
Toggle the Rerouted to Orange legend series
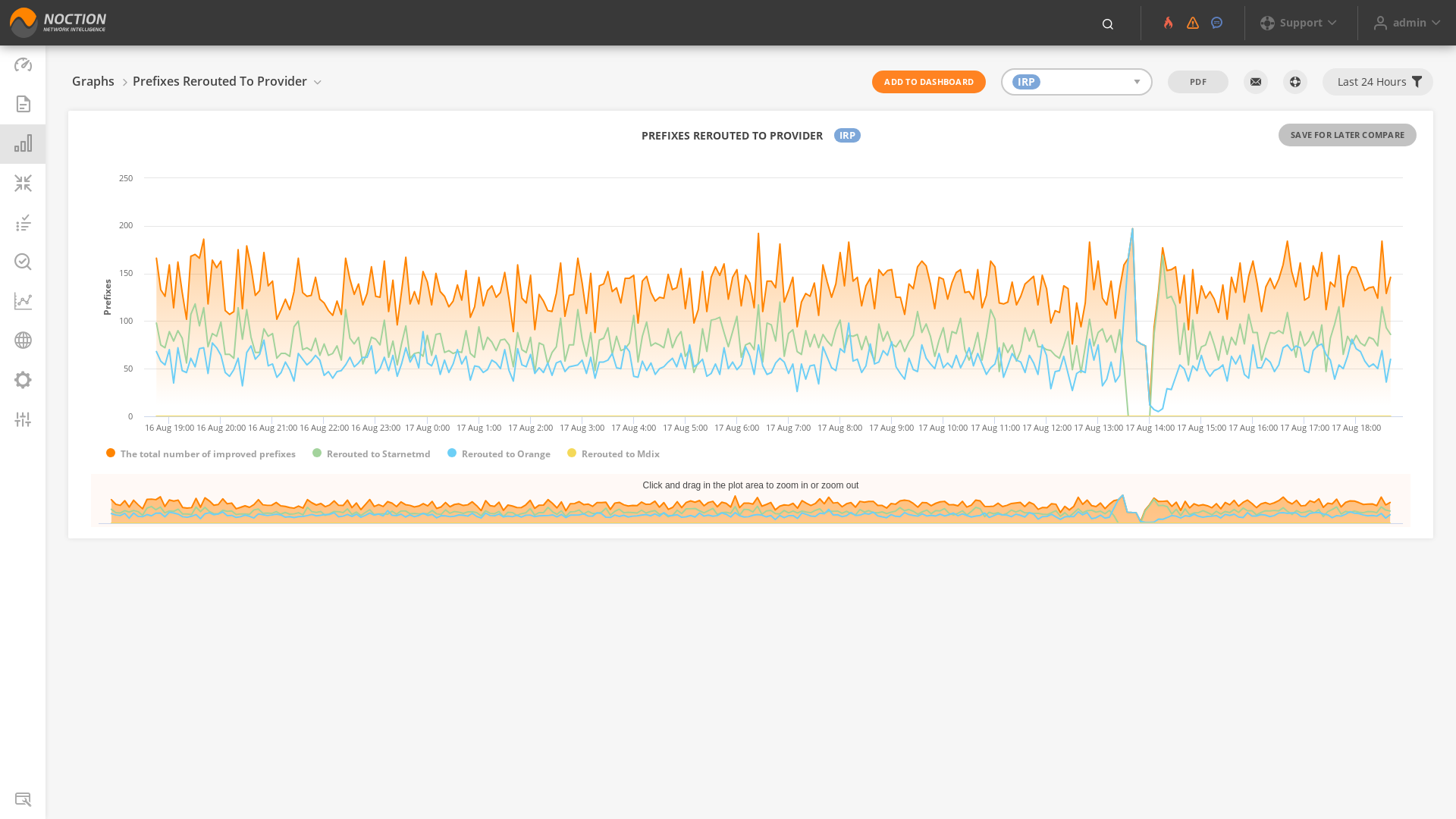[499, 454]
